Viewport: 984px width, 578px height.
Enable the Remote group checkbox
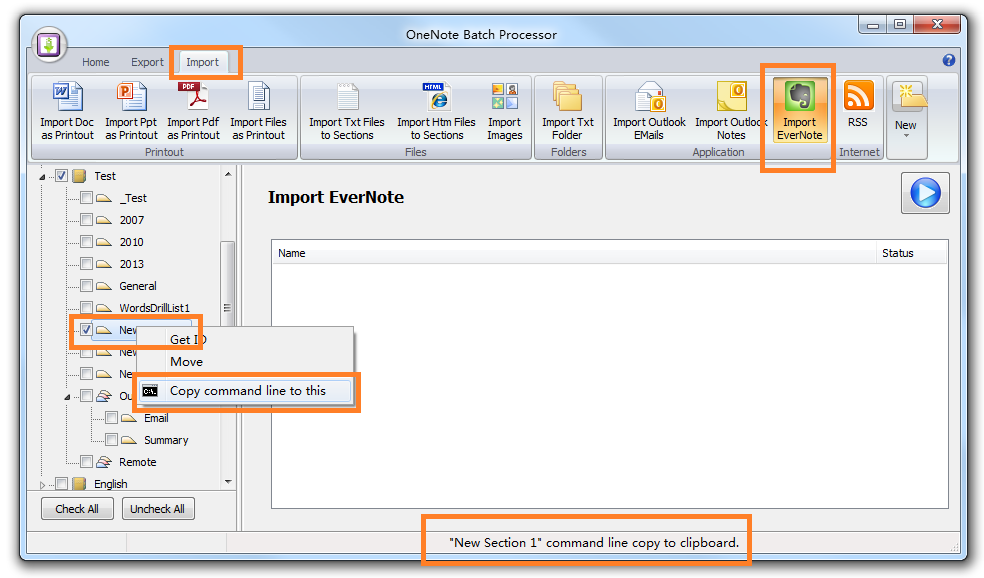tap(87, 462)
